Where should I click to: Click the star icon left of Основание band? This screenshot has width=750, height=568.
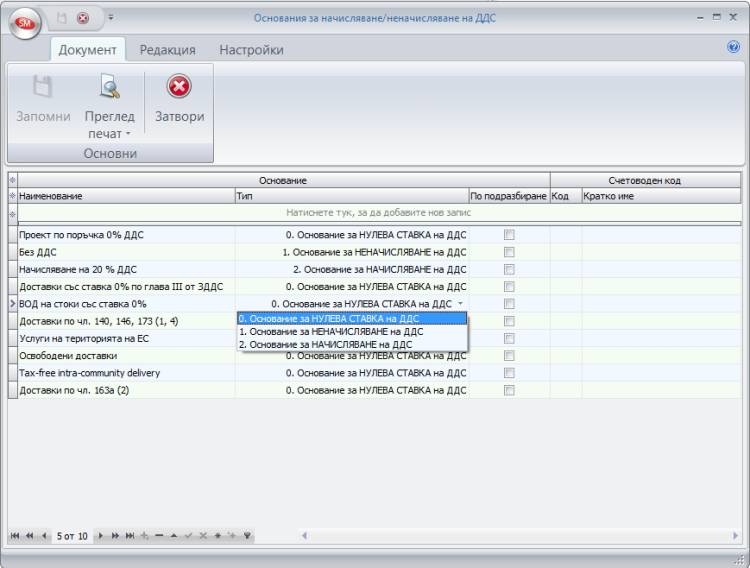tap(13, 180)
